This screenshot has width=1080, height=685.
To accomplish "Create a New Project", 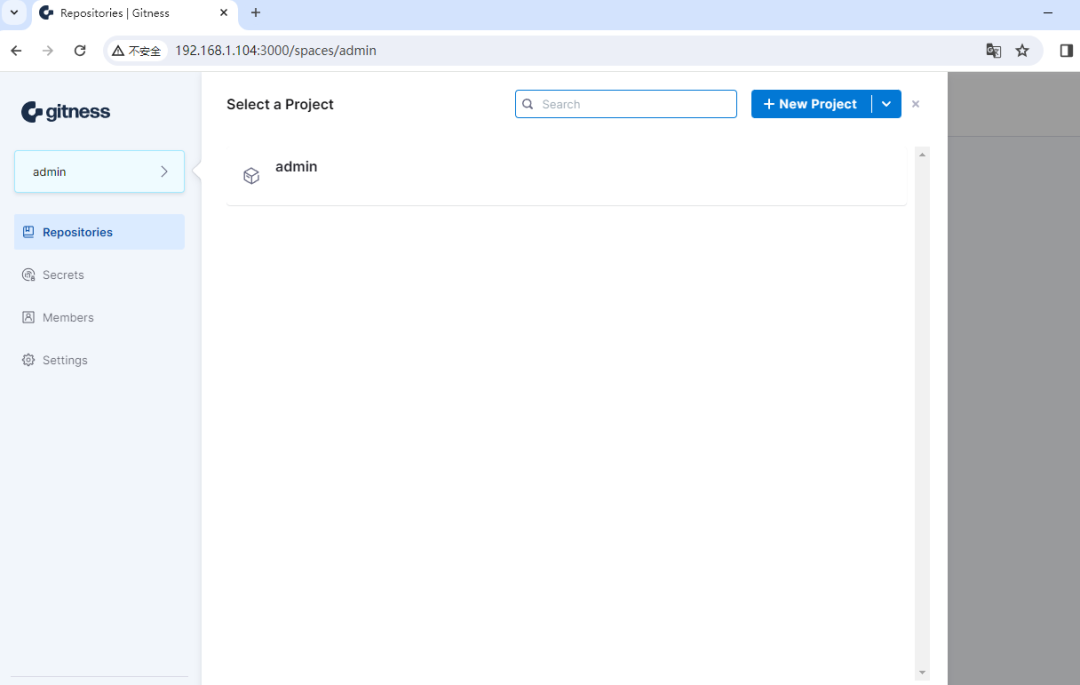I will [x=811, y=104].
